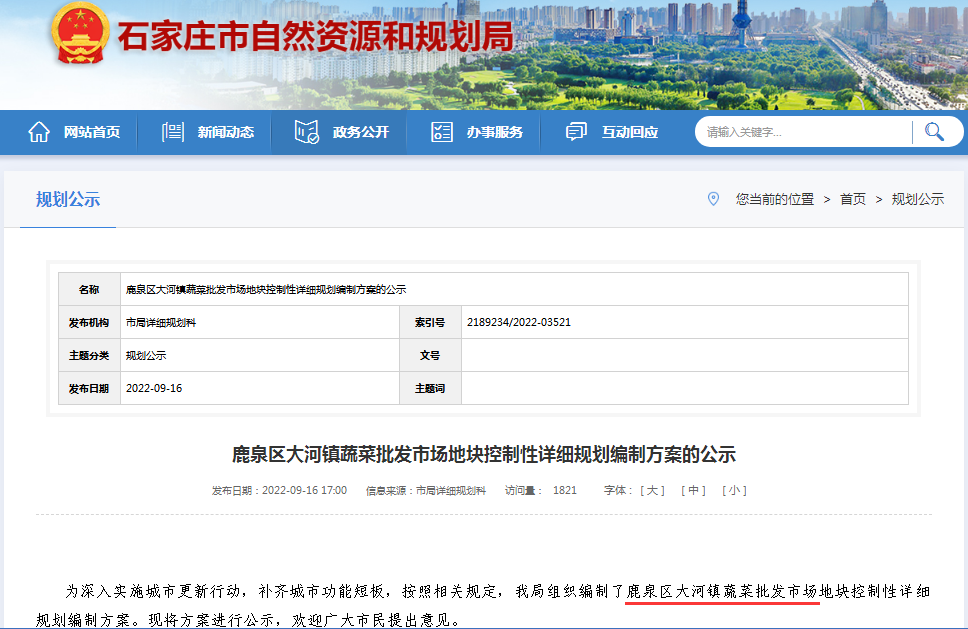Open the 新闻动态 menu item
Viewport: 968px width, 629px height.
pyautogui.click(x=225, y=132)
